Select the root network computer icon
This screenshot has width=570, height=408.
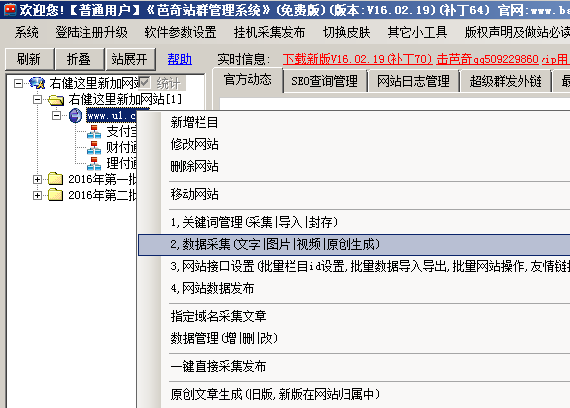[x=37, y=83]
